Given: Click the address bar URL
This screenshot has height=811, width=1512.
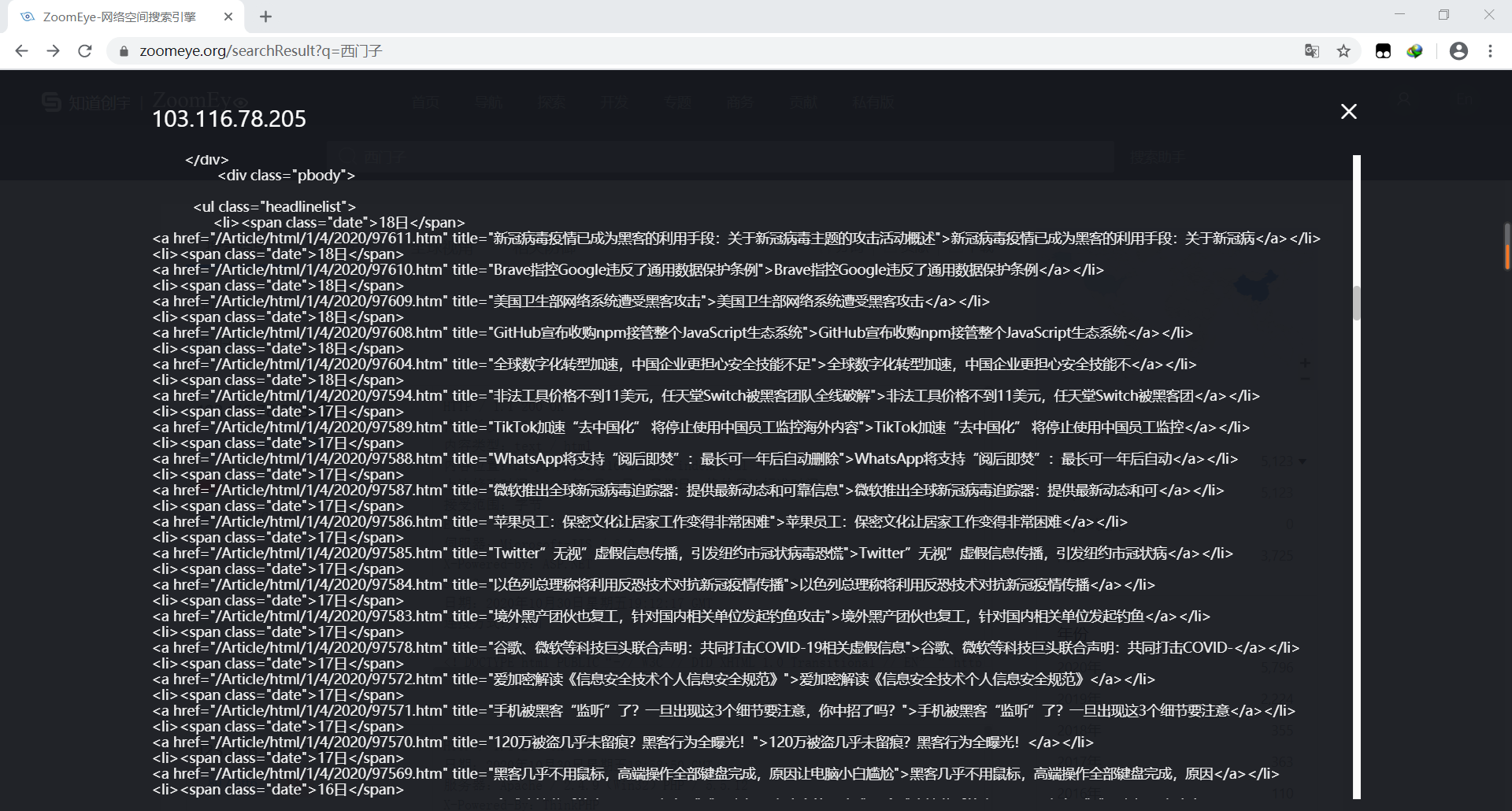Looking at the screenshot, I should [261, 51].
